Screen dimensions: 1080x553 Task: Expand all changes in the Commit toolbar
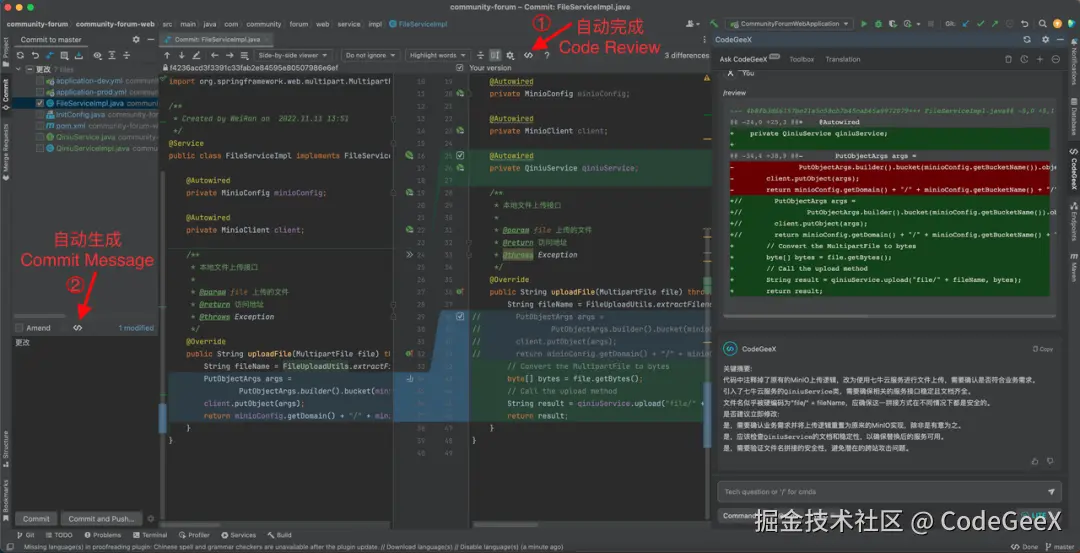112,55
